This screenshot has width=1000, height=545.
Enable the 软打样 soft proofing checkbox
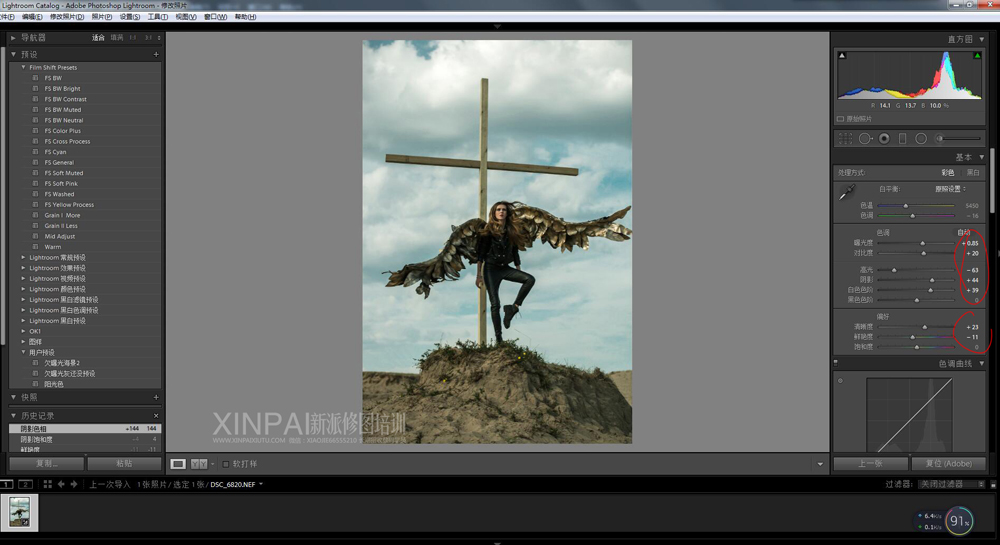226,464
